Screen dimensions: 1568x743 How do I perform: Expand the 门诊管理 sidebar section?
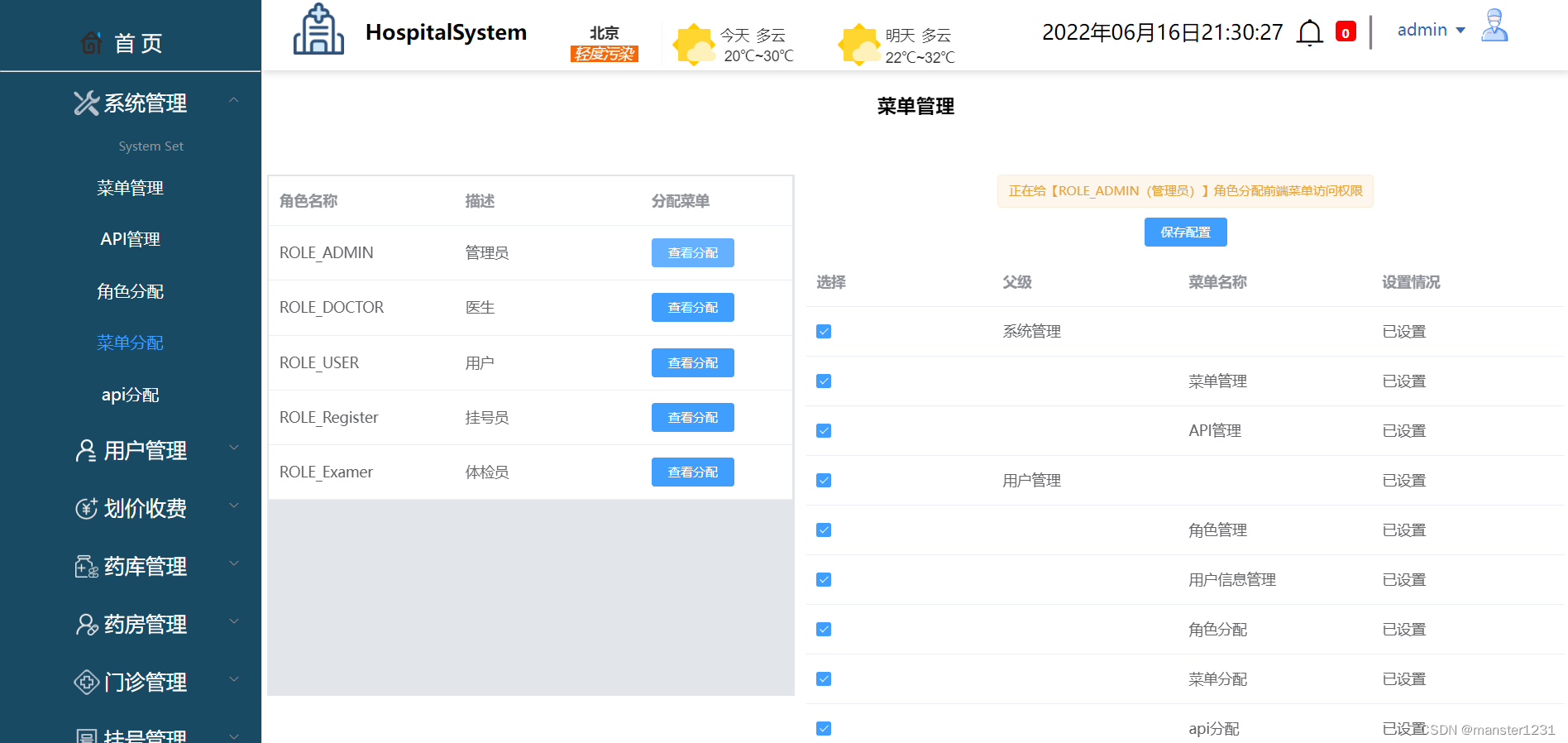pyautogui.click(x=234, y=679)
